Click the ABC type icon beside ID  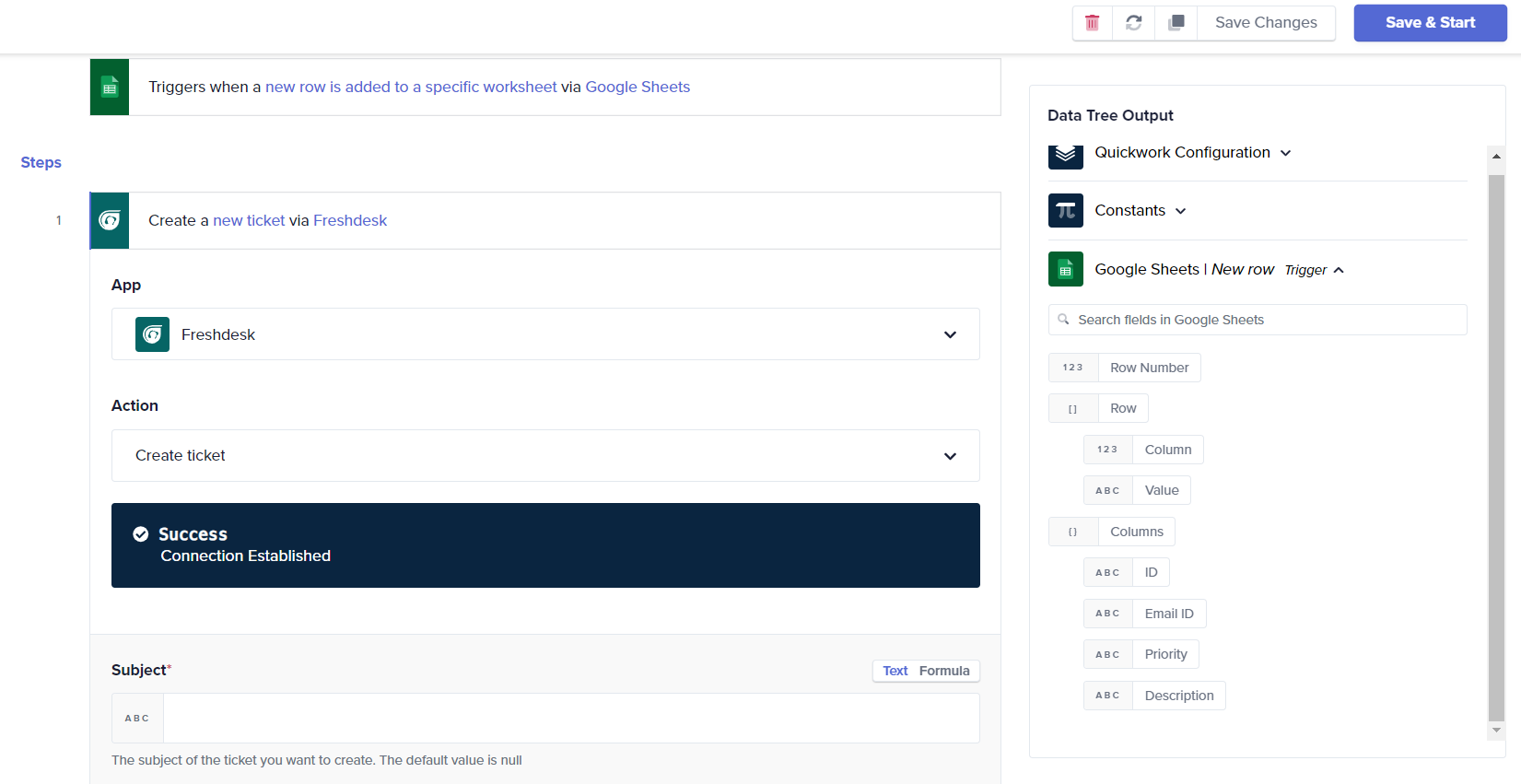tap(1108, 572)
